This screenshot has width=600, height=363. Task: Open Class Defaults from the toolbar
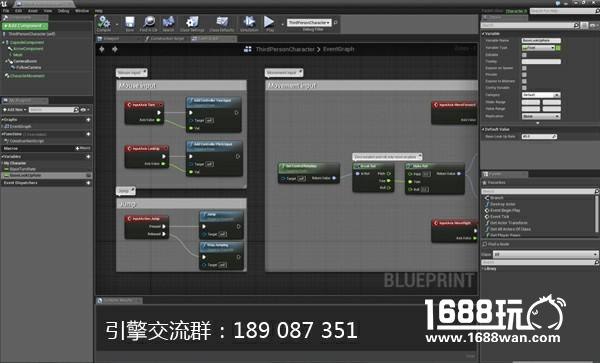[x=222, y=23]
